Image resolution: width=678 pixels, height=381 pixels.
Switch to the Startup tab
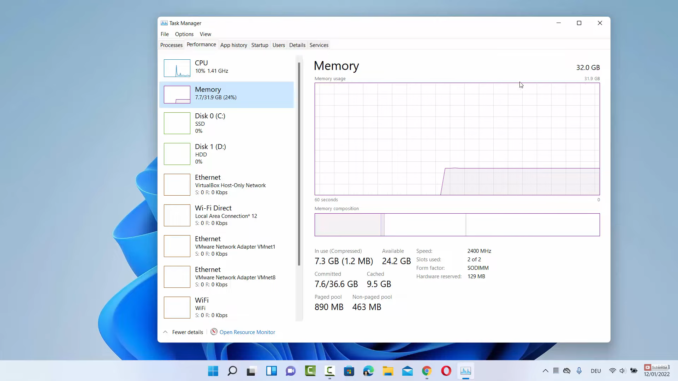click(x=260, y=45)
